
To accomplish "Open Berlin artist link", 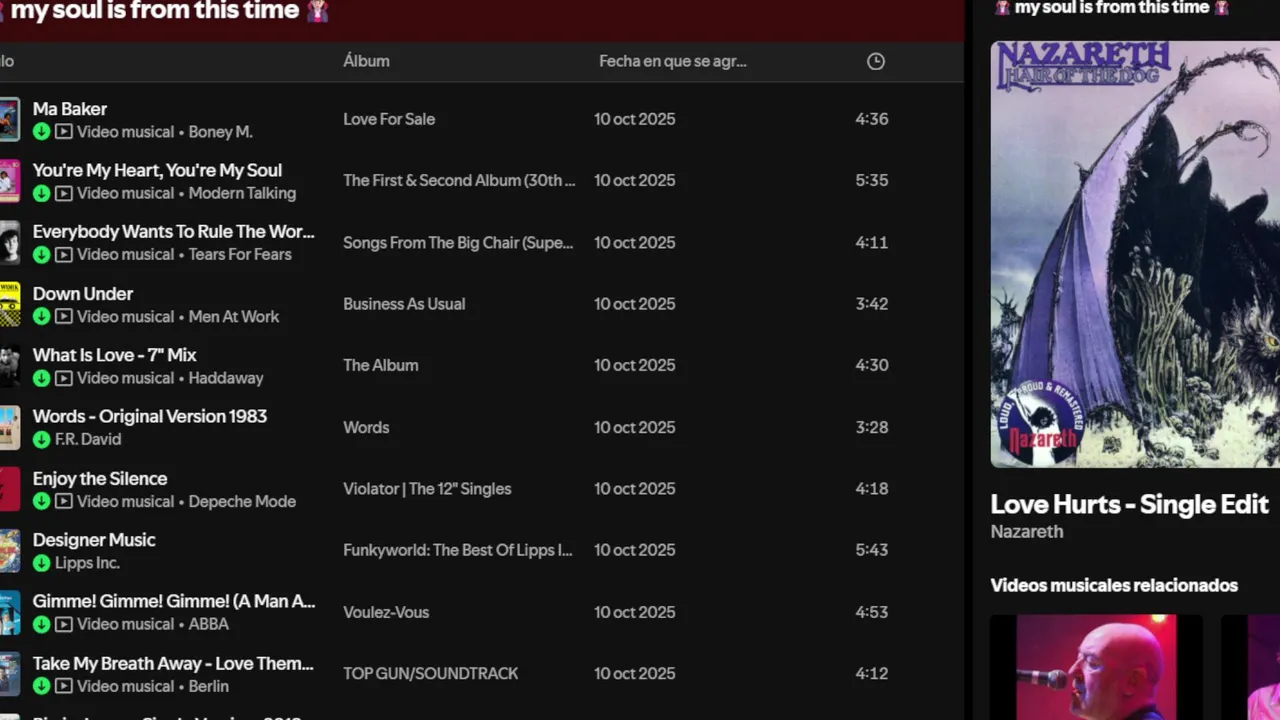I will pyautogui.click(x=208, y=686).
